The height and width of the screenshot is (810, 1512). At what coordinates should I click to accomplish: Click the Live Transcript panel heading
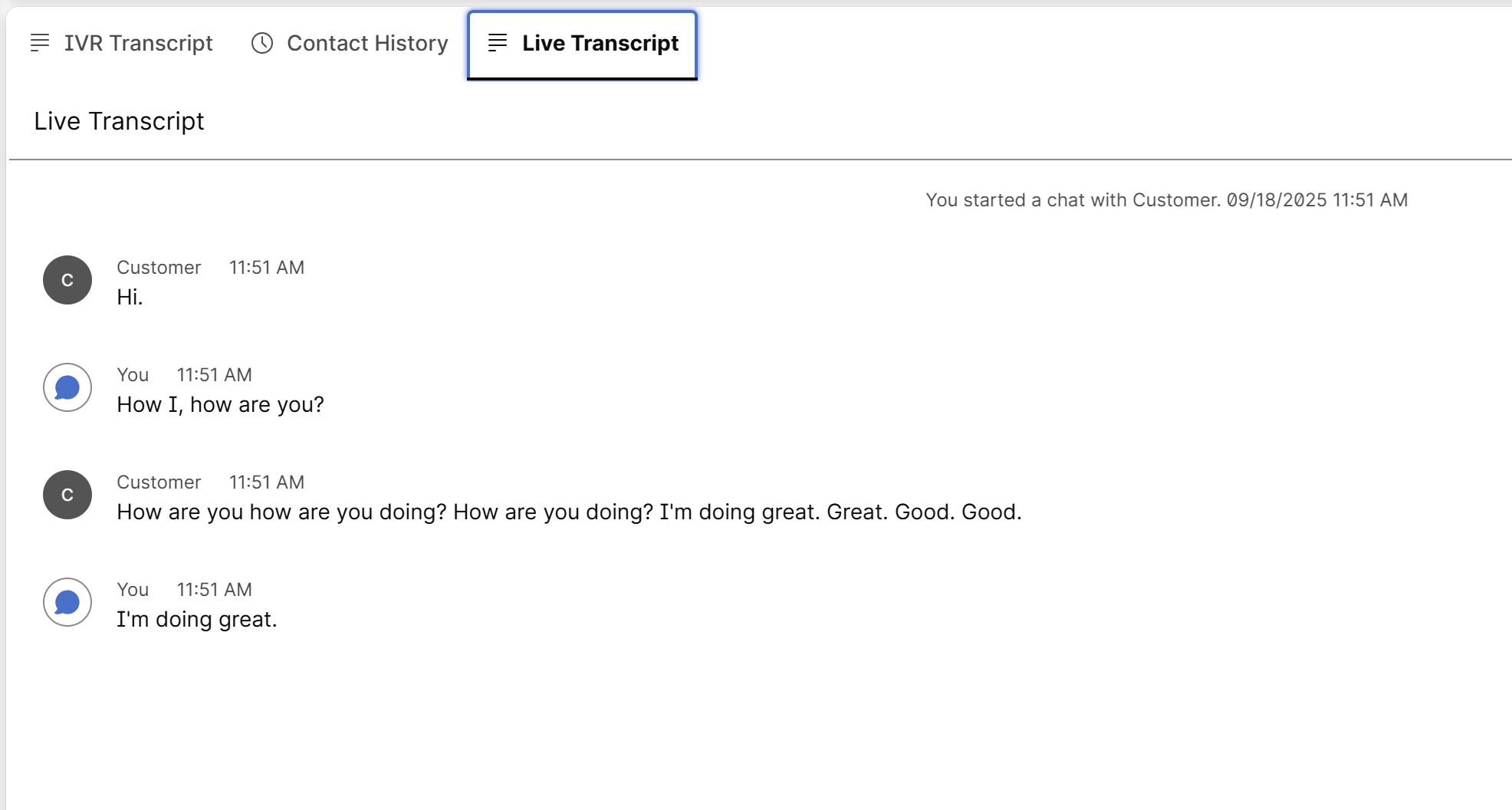click(x=119, y=121)
